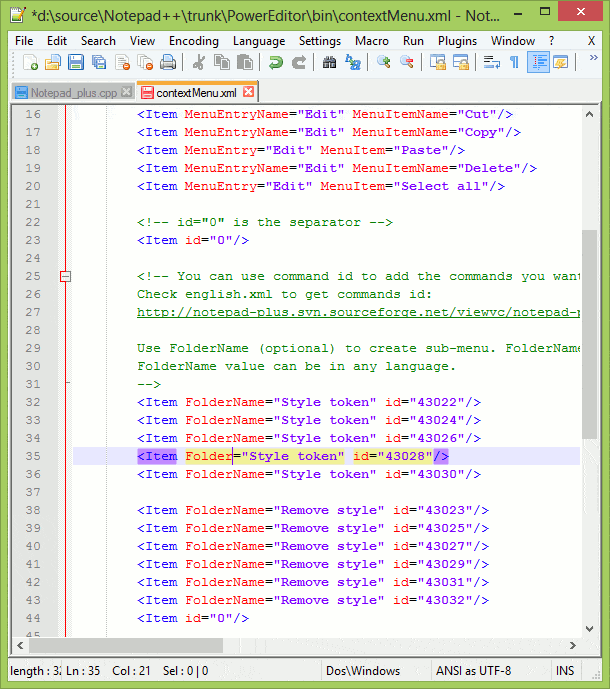Viewport: 610px width, 689px height.
Task: Switch to the Notepad_plus.cpp tab
Action: (74, 93)
